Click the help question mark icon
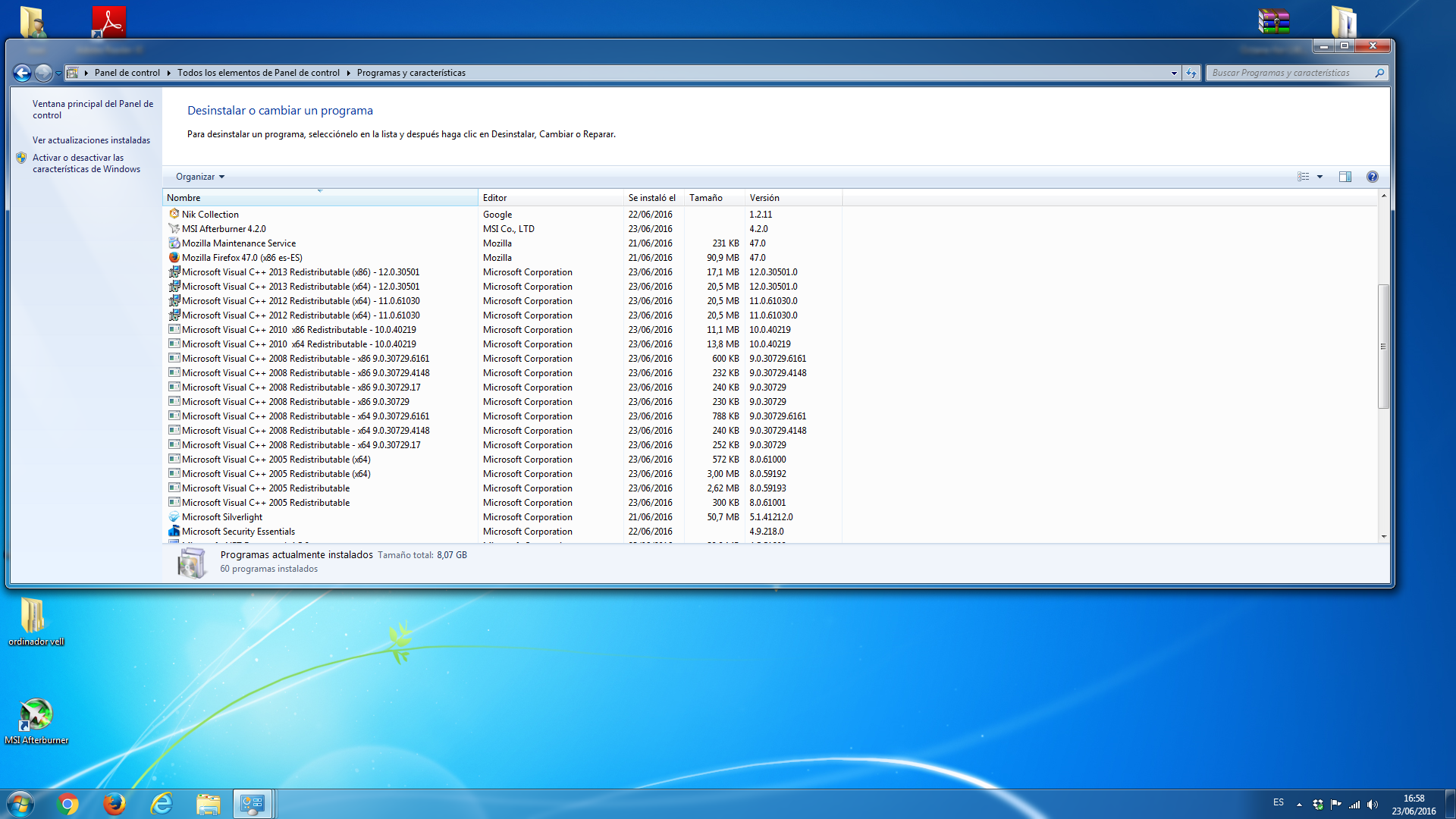 [1372, 177]
